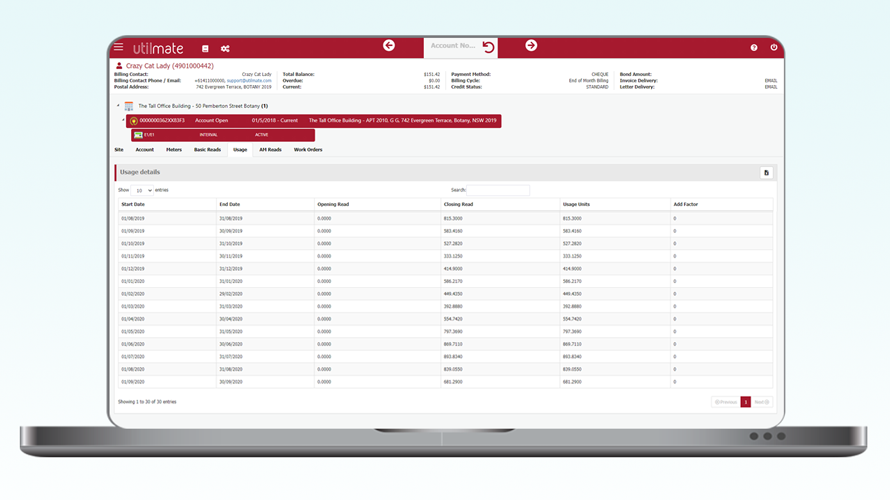Image resolution: width=890 pixels, height=500 pixels.
Task: Sort by End Date column header
Action: pyautogui.click(x=265, y=204)
